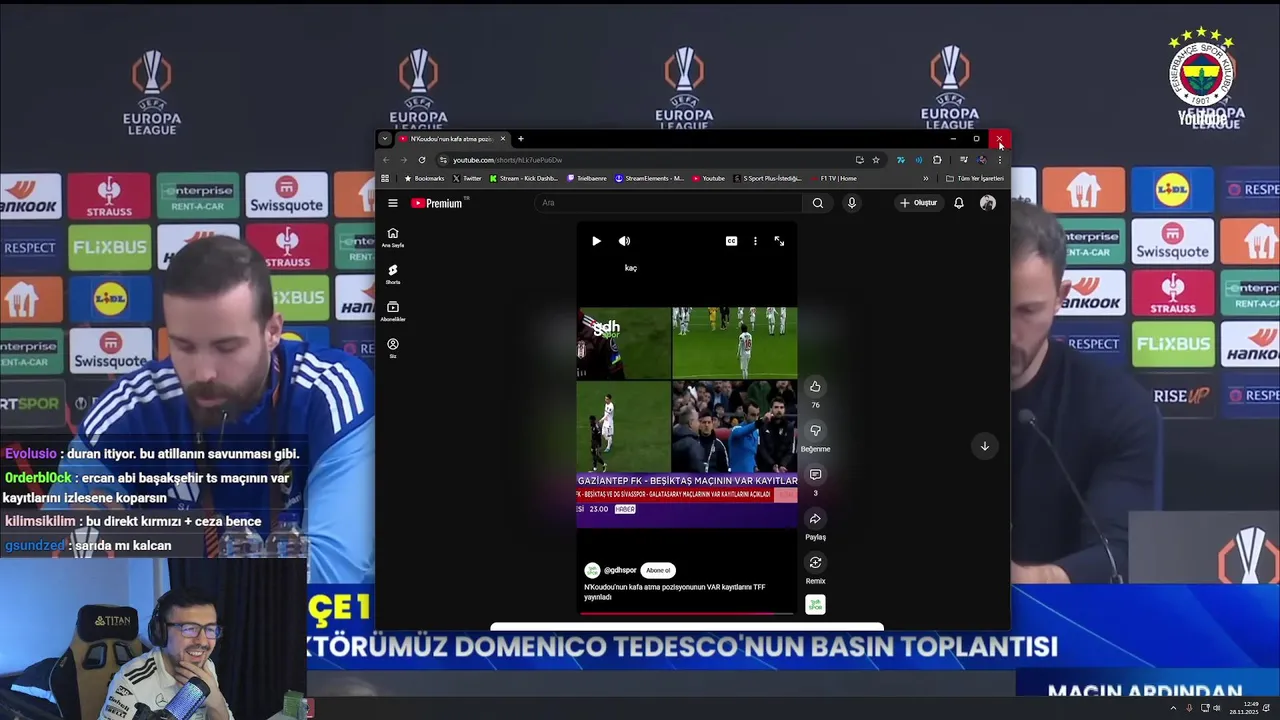Open Shorts in the sidebar
This screenshot has height=720, width=1280.
(x=393, y=274)
